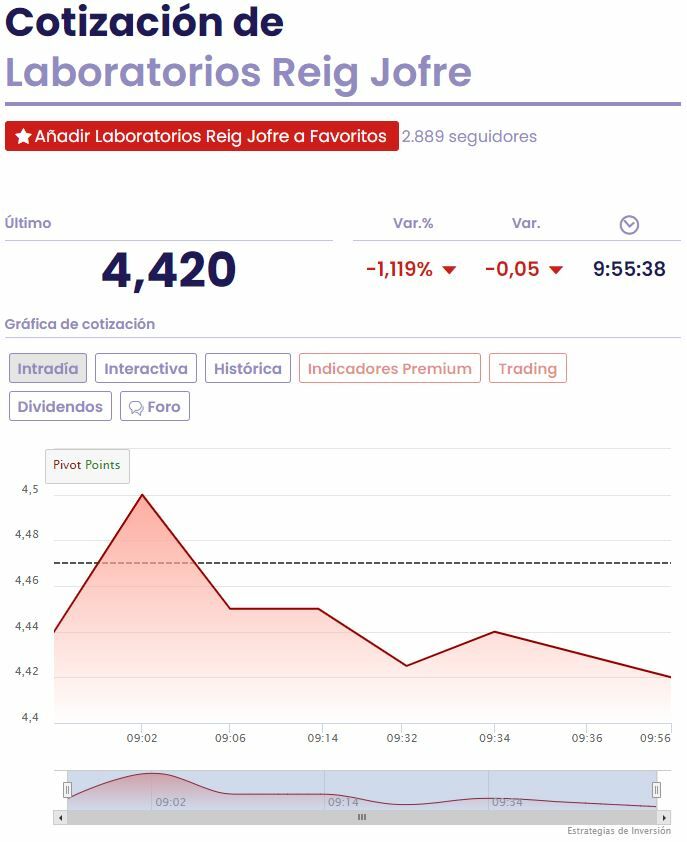Click the navigator's right range handle
This screenshot has width=687, height=842.
(x=656, y=790)
